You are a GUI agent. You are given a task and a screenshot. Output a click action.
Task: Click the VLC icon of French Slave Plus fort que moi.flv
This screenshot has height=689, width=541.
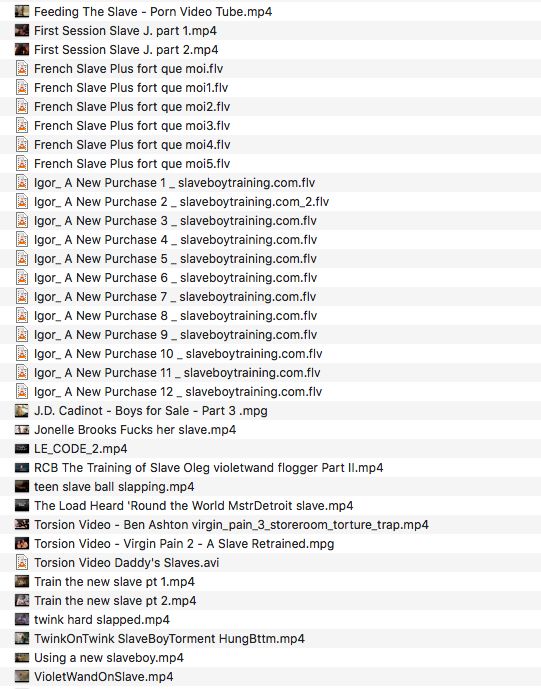(x=22, y=69)
